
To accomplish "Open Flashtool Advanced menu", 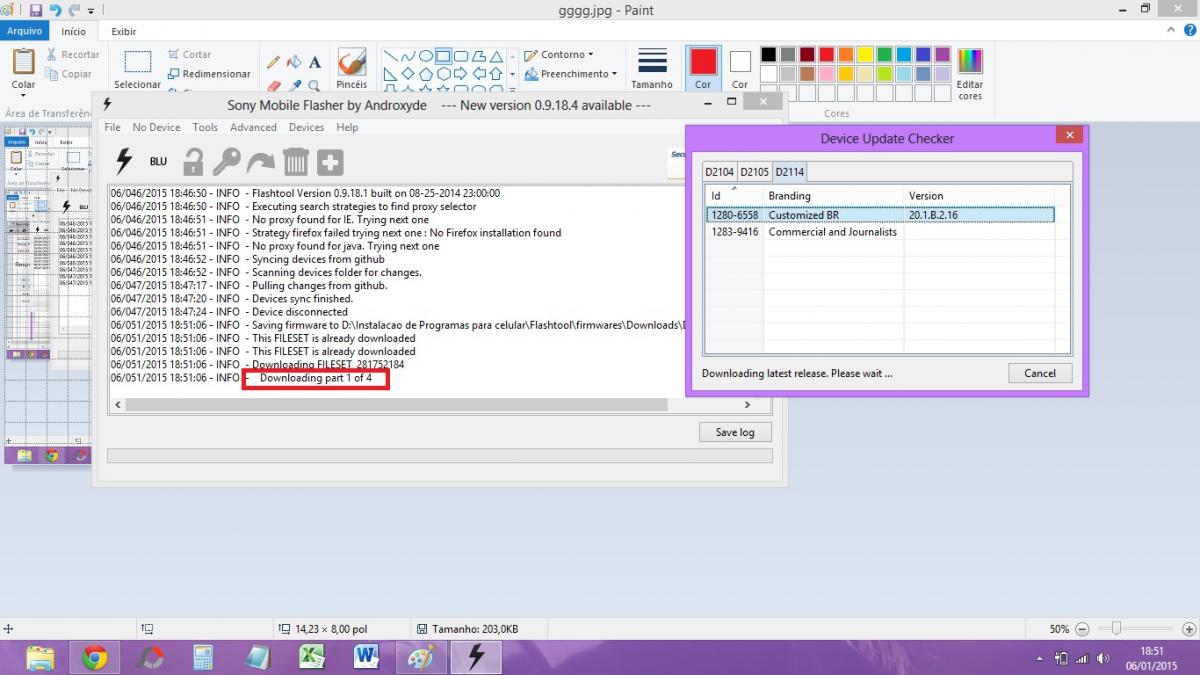I will (x=253, y=127).
